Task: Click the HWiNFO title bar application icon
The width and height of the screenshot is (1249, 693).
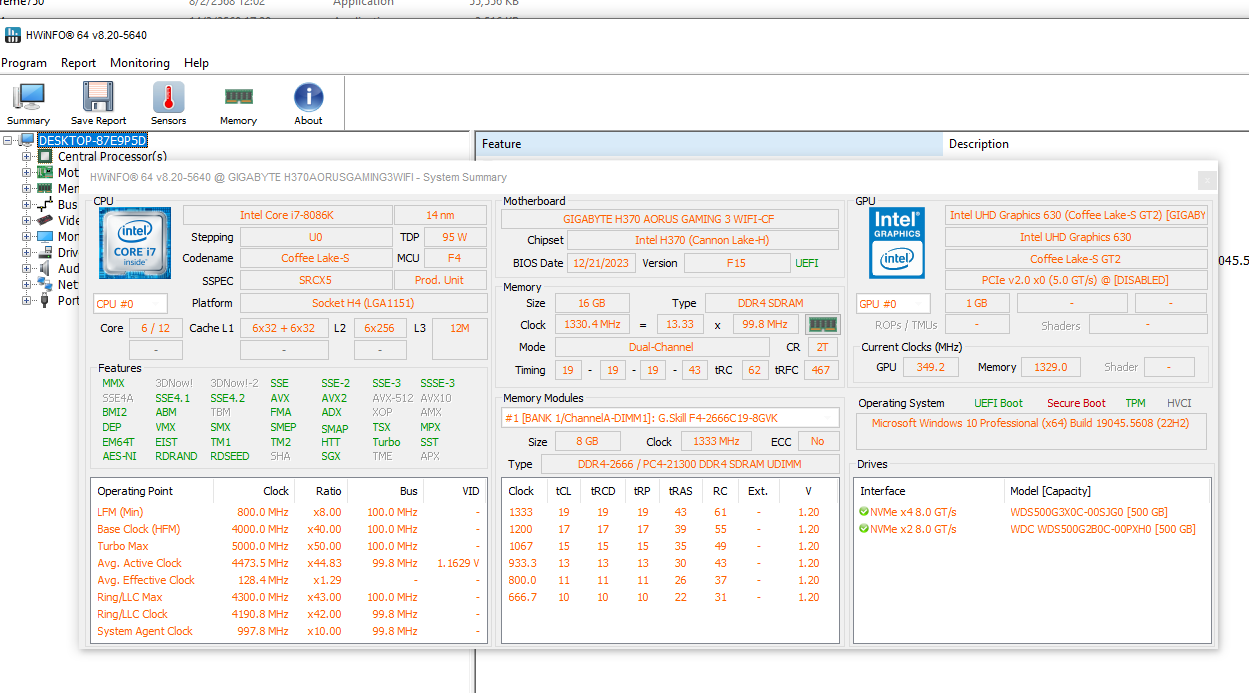Action: [x=13, y=35]
